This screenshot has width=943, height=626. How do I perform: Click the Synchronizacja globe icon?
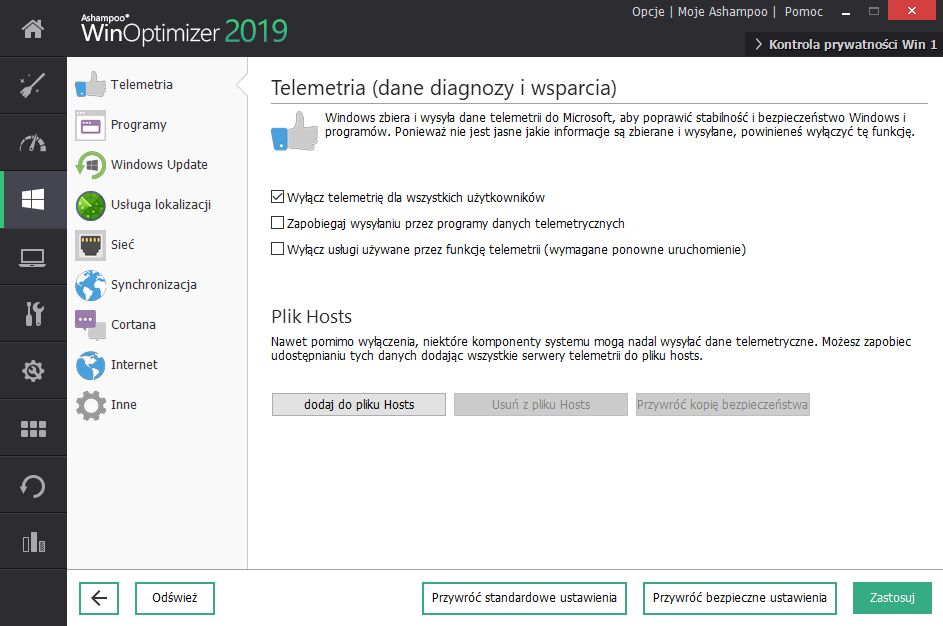coord(90,285)
